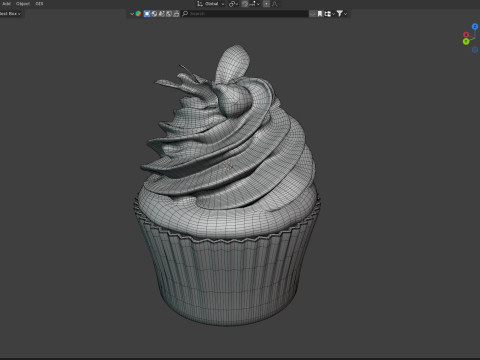Click the transform orientation axes icon

point(200,4)
